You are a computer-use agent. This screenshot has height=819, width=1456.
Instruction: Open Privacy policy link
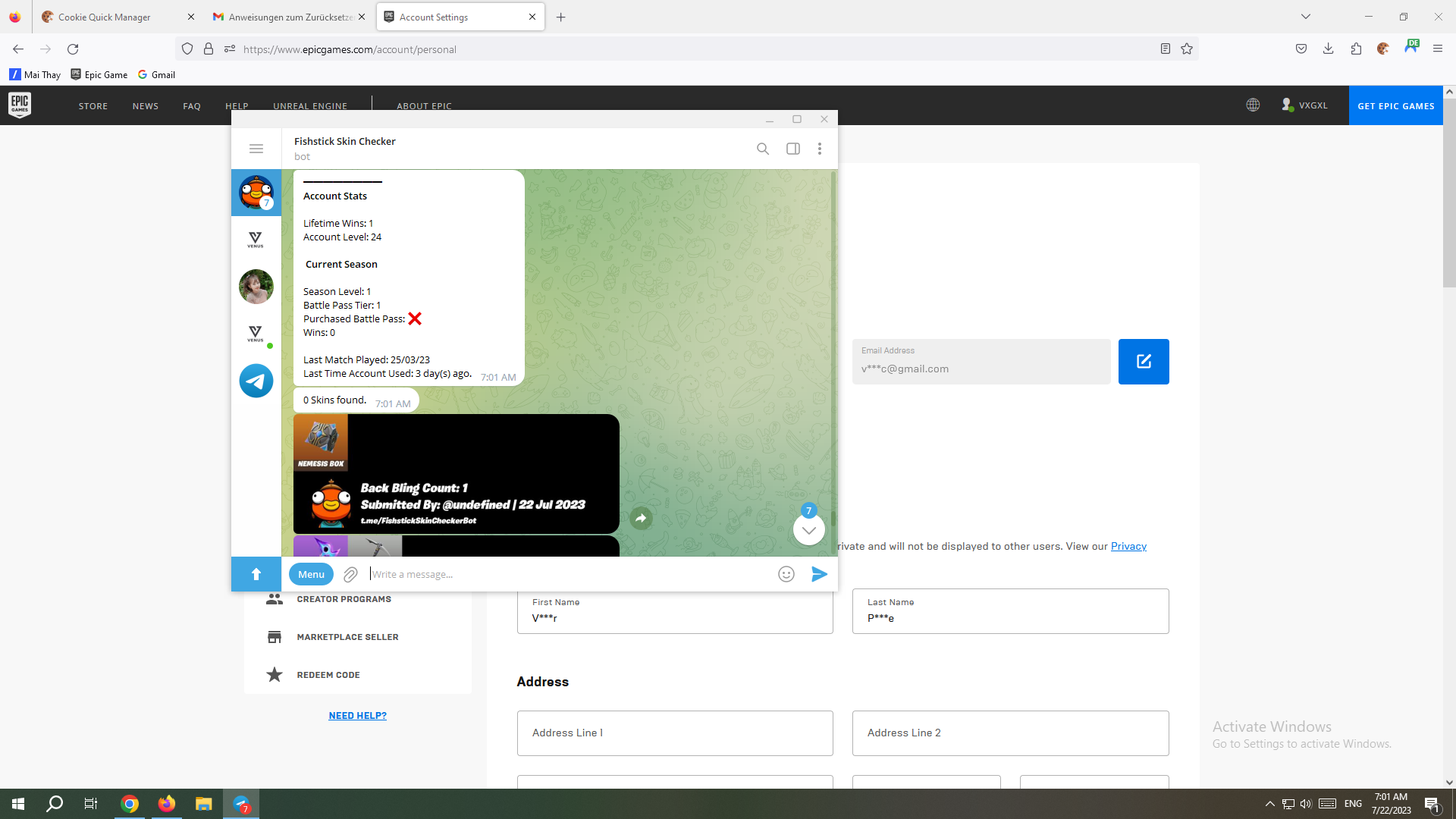click(1128, 546)
